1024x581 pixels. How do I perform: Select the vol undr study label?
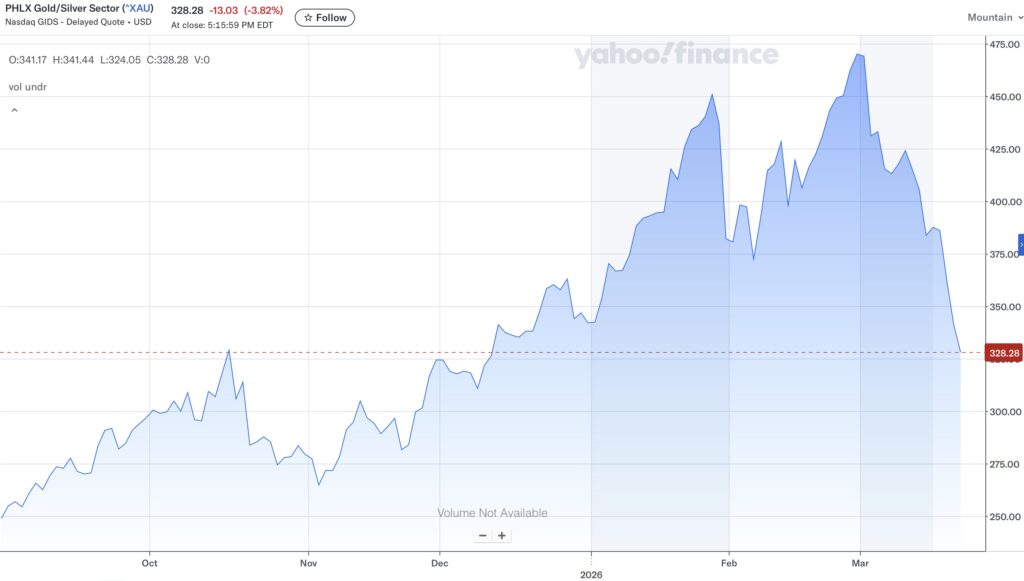[28, 87]
